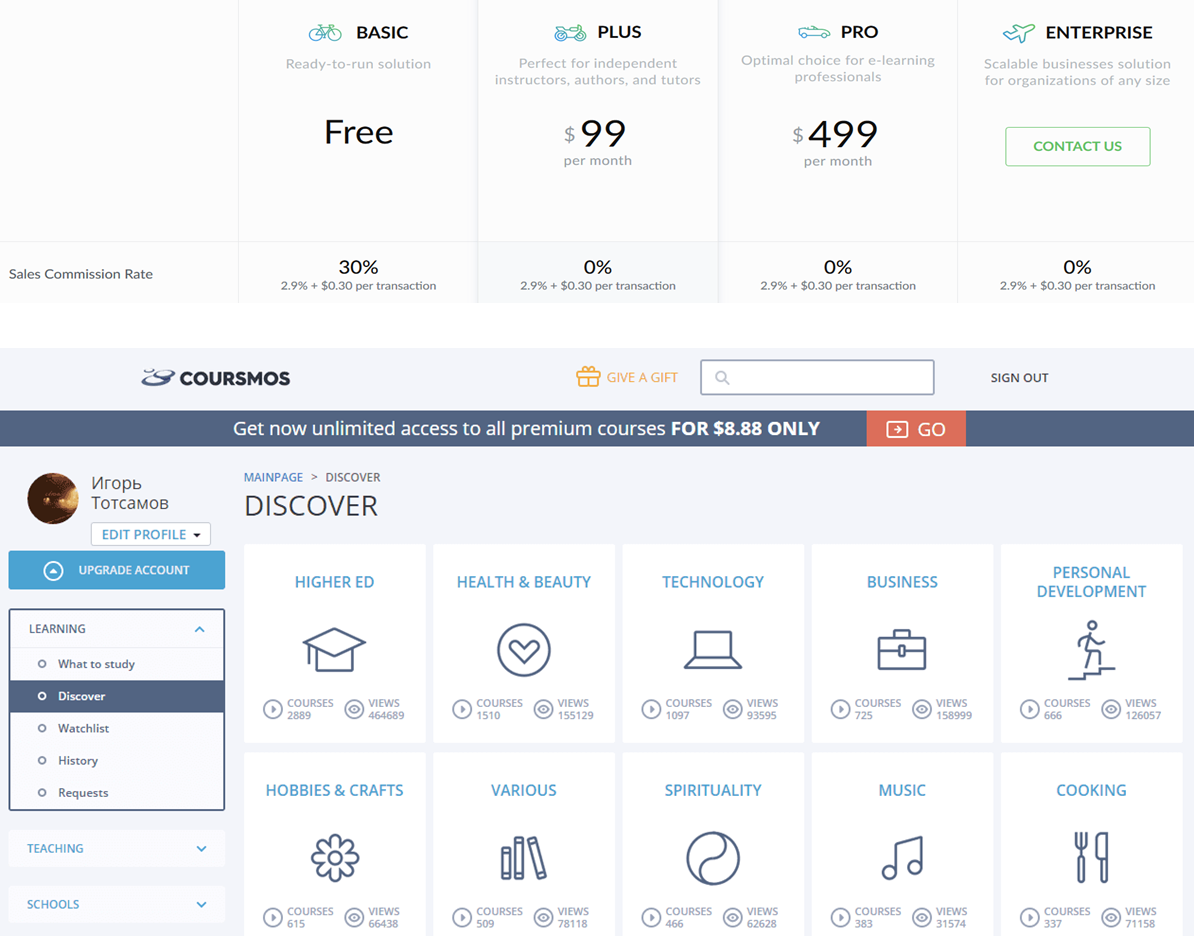Click the Higher Ed graduation cap icon
The height and width of the screenshot is (936, 1194).
pos(334,649)
